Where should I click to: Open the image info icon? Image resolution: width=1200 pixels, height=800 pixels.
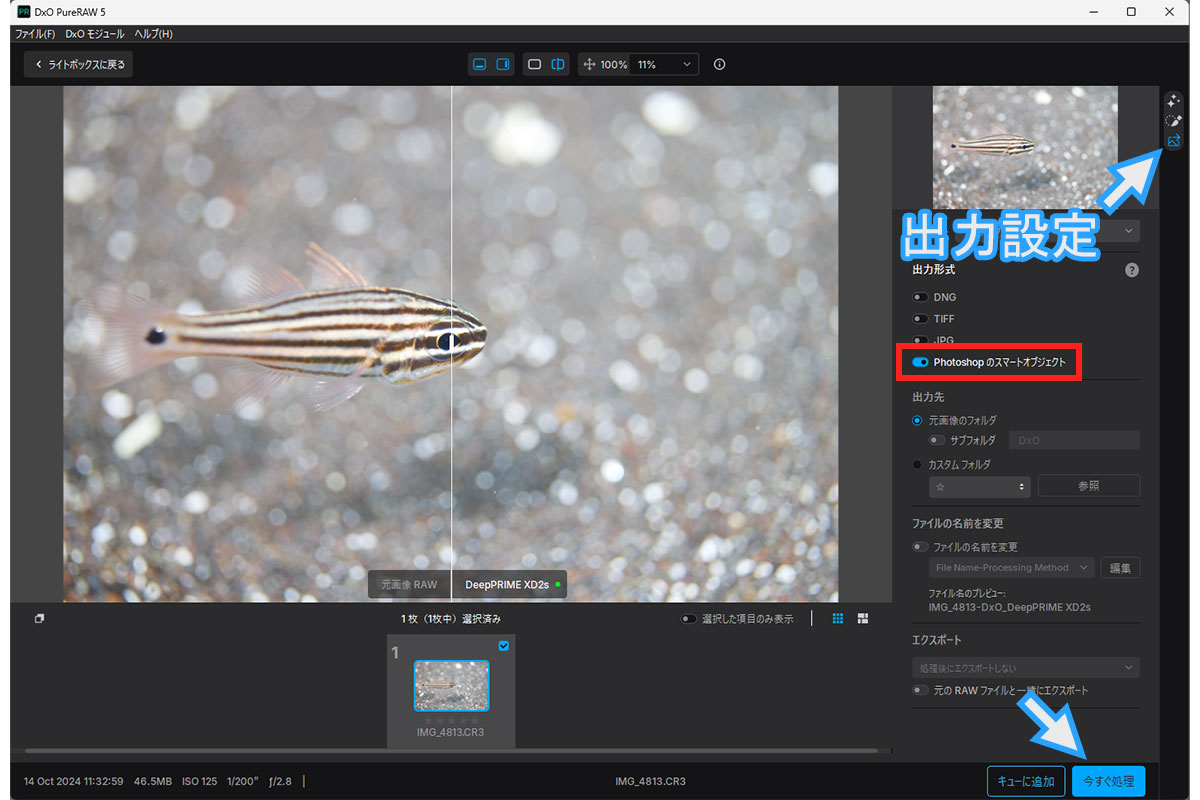pos(719,64)
